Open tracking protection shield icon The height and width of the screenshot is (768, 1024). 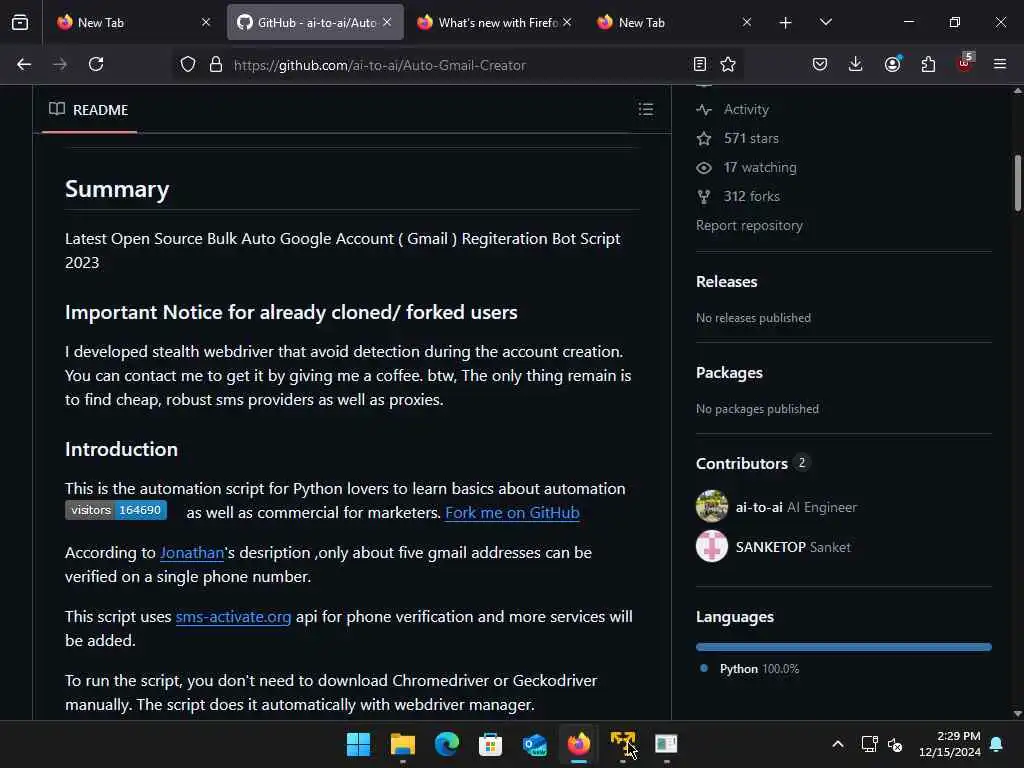pyautogui.click(x=188, y=64)
